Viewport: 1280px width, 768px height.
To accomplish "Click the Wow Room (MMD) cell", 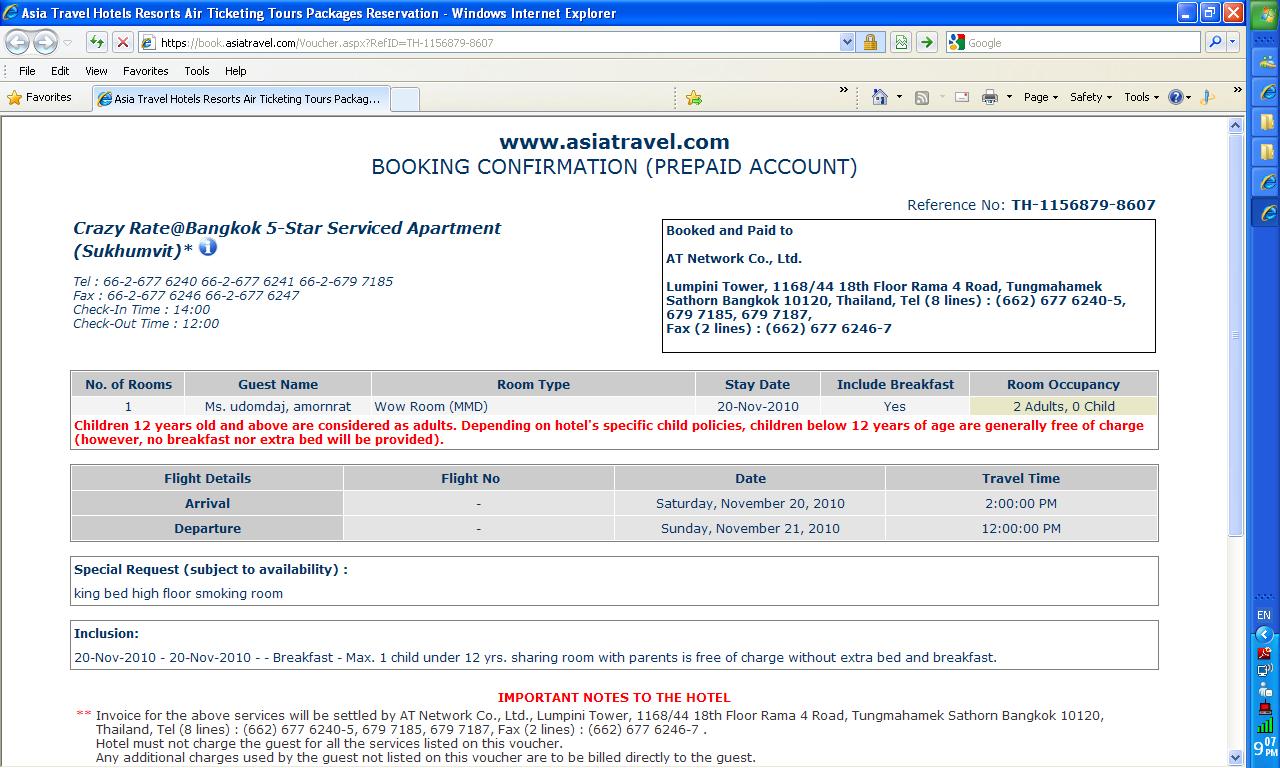I will coord(533,406).
